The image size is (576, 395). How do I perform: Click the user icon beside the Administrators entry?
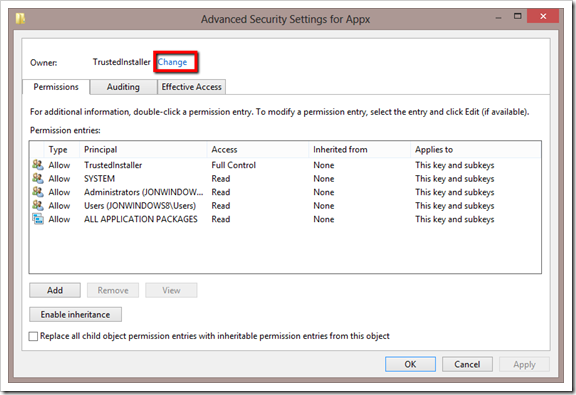point(37,192)
